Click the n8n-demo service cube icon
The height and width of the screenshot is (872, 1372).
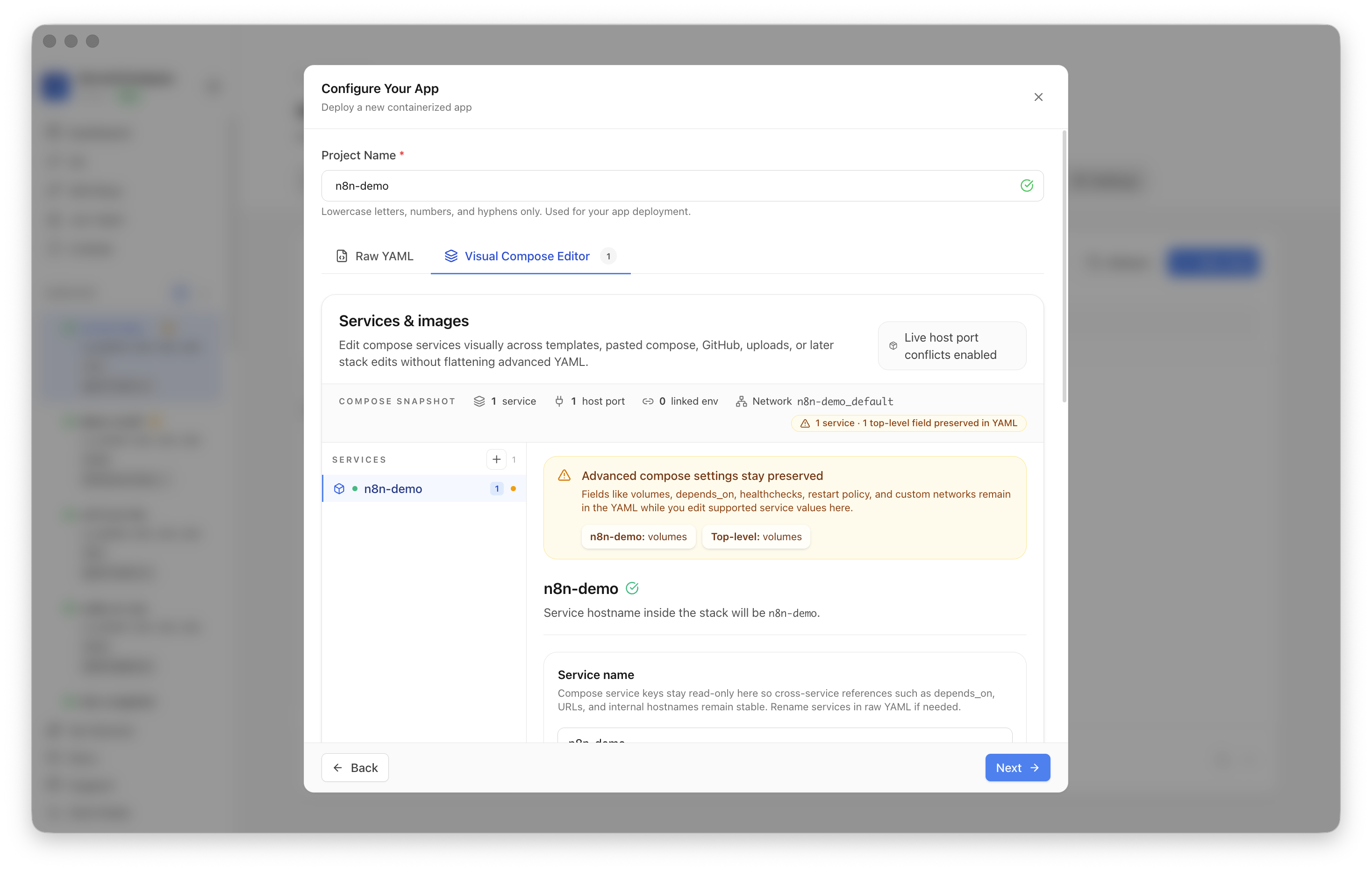pos(339,488)
